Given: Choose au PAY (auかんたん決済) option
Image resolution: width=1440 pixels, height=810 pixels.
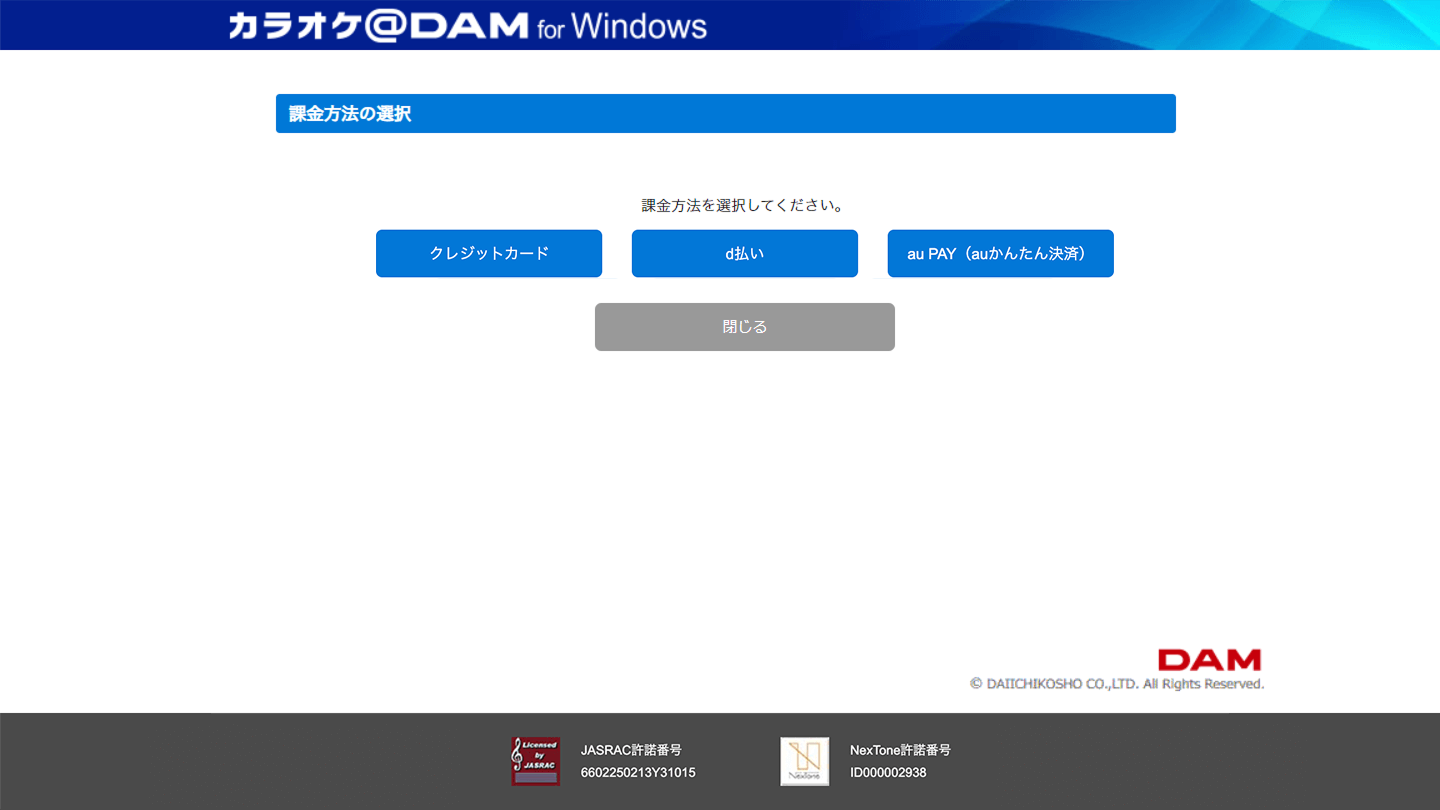Looking at the screenshot, I should tap(1000, 253).
